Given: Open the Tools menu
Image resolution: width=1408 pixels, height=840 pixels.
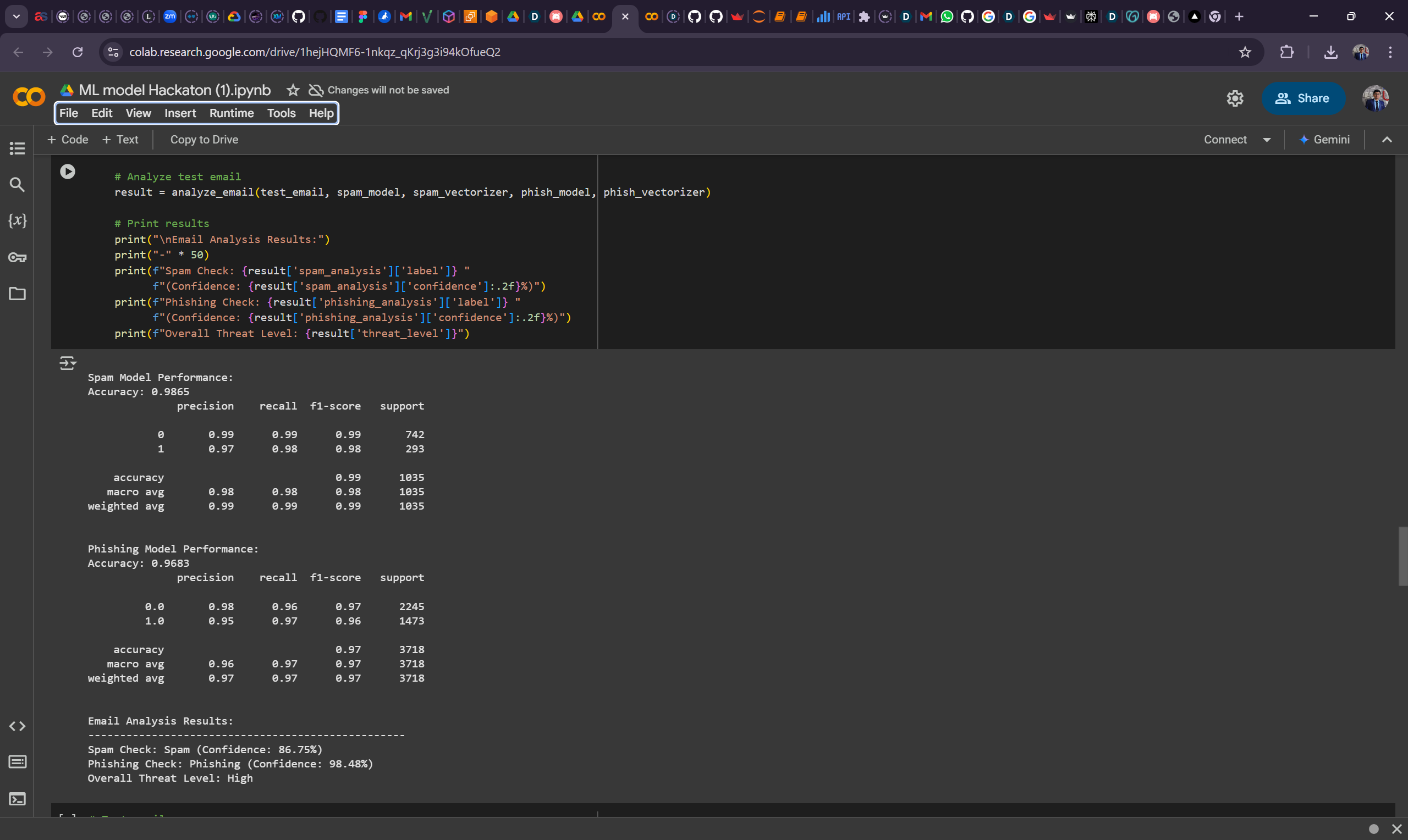Looking at the screenshot, I should tap(281, 113).
